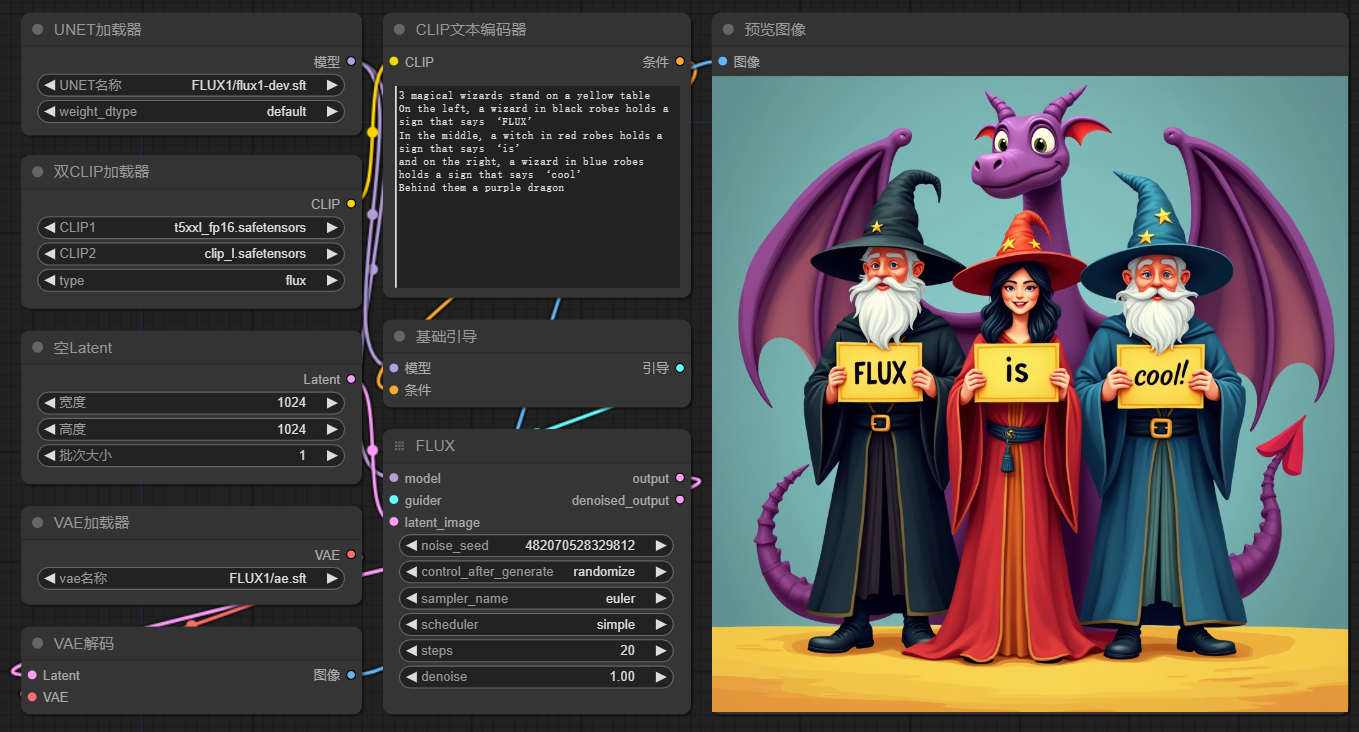Open the weight_dtype combo box
Screen dimensions: 1359x732
click(x=191, y=112)
